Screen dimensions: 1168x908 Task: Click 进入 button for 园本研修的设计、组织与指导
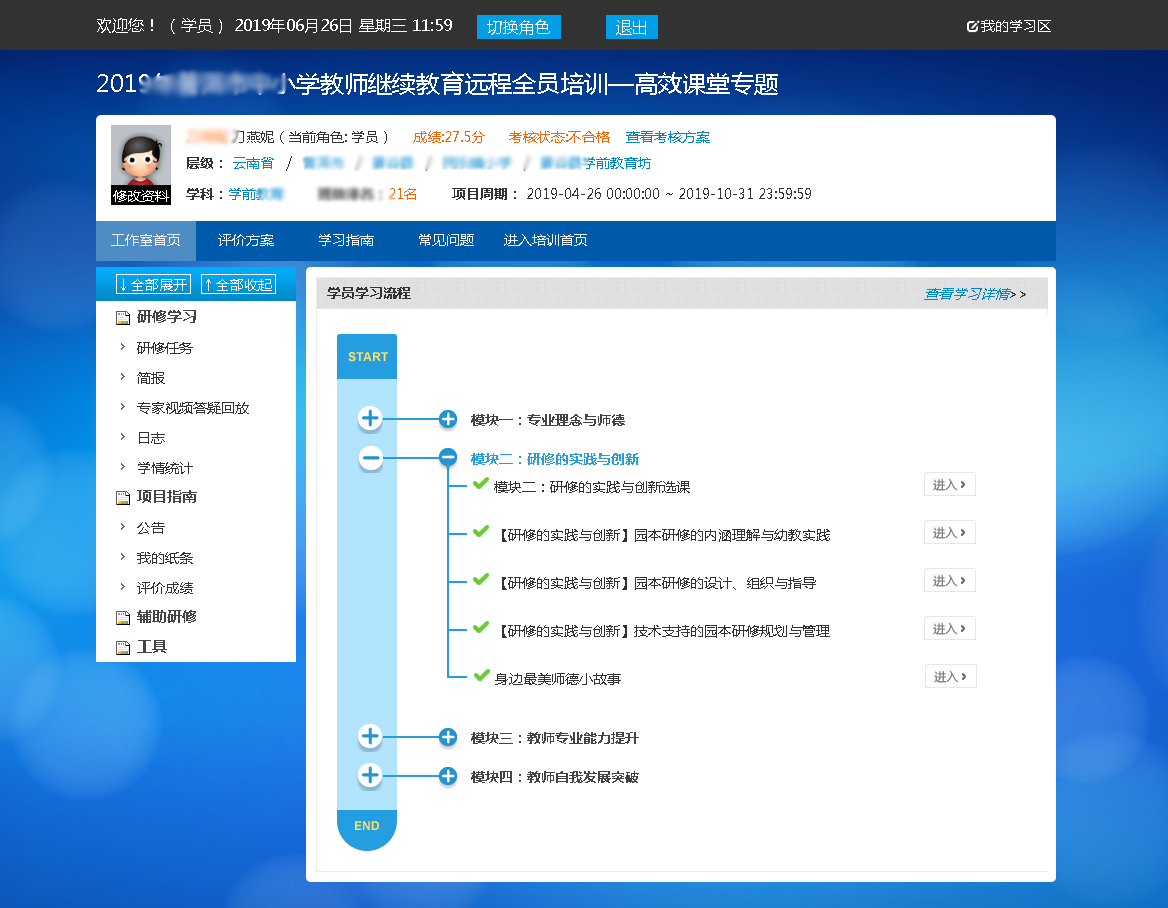click(949, 581)
